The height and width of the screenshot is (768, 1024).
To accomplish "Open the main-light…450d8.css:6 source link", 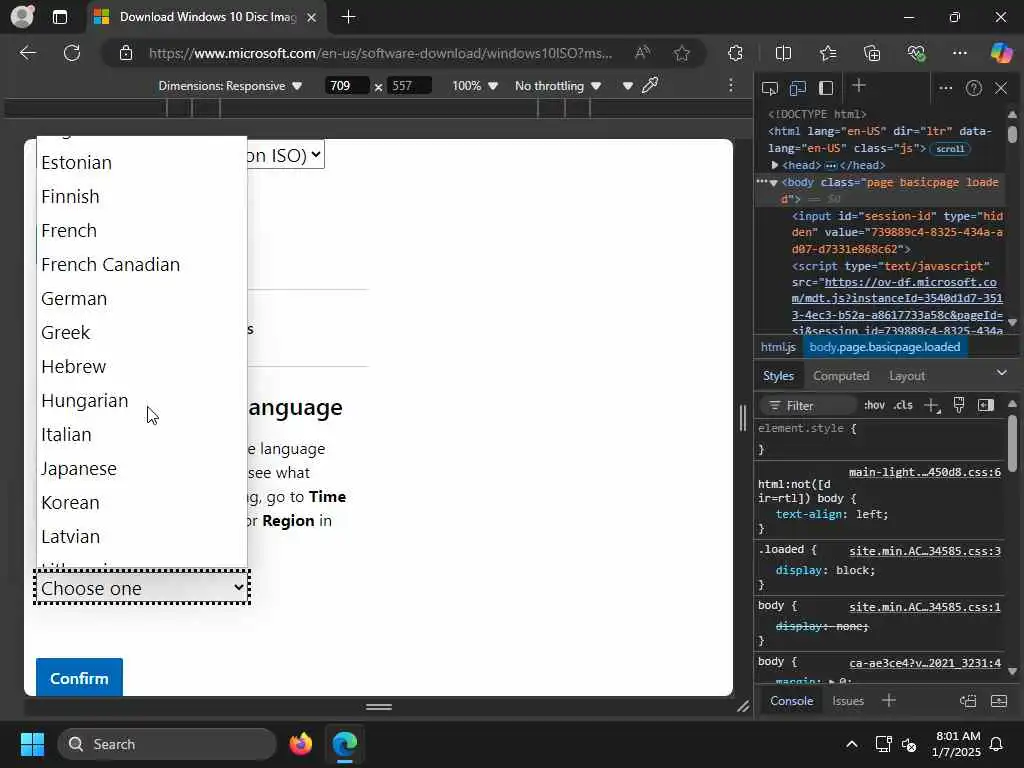I will [x=925, y=472].
